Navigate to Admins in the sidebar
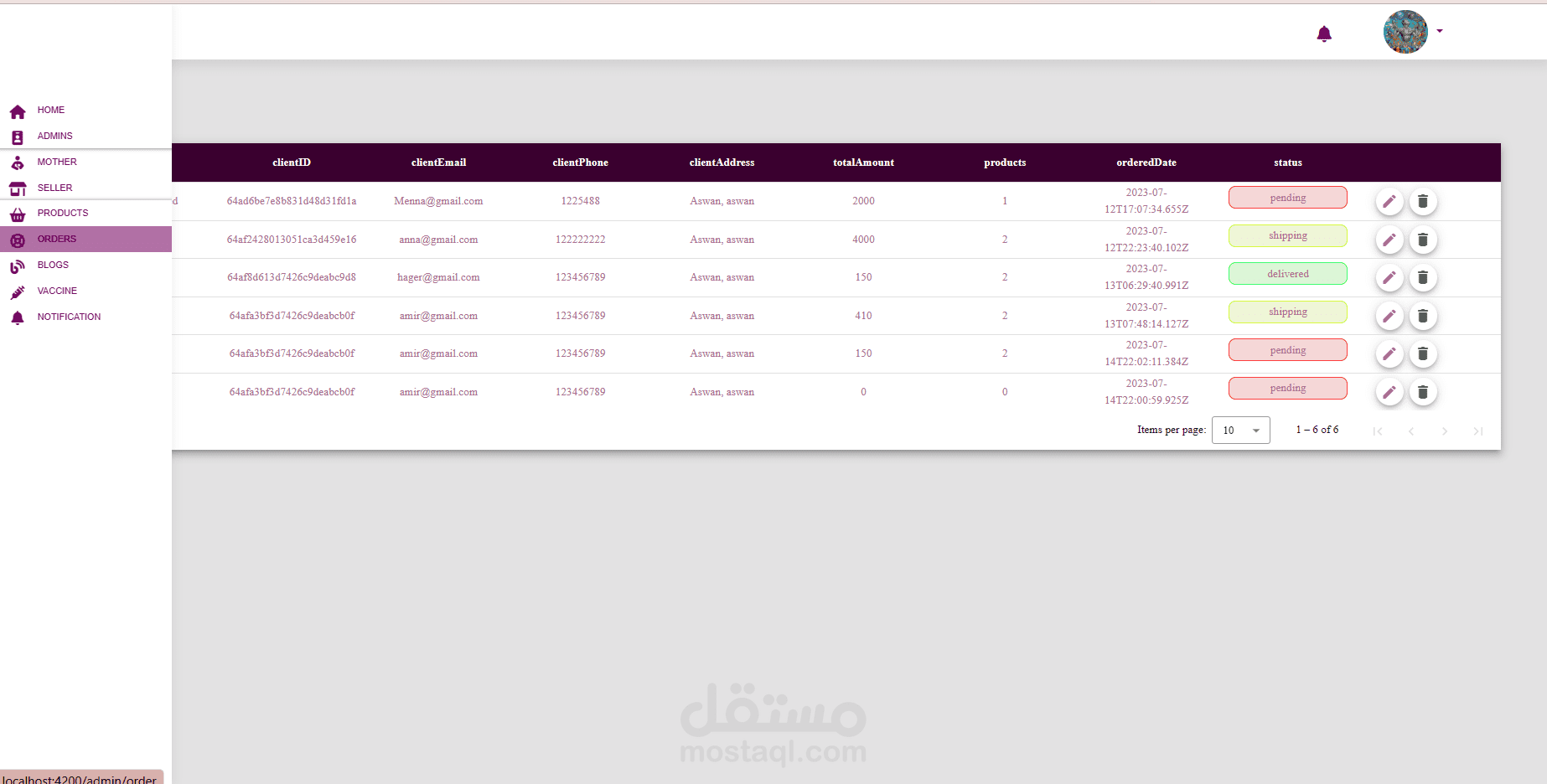 point(85,136)
